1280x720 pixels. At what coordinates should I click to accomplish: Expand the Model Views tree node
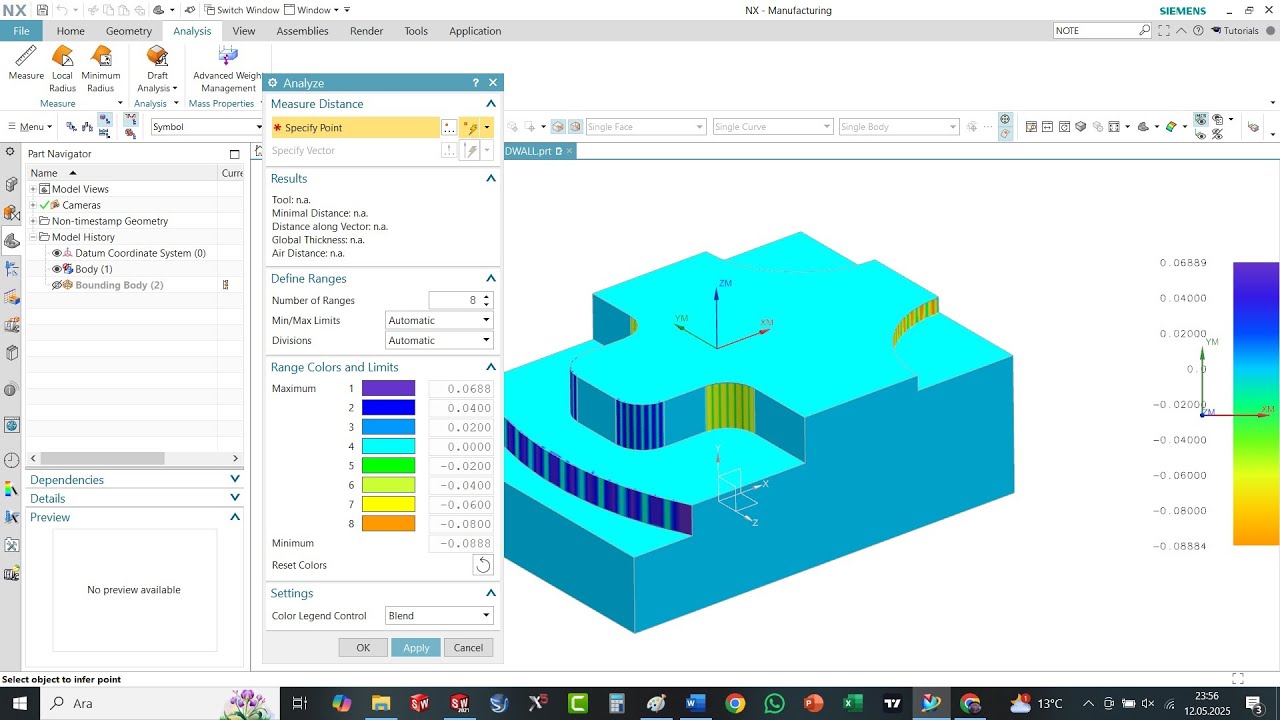(33, 189)
